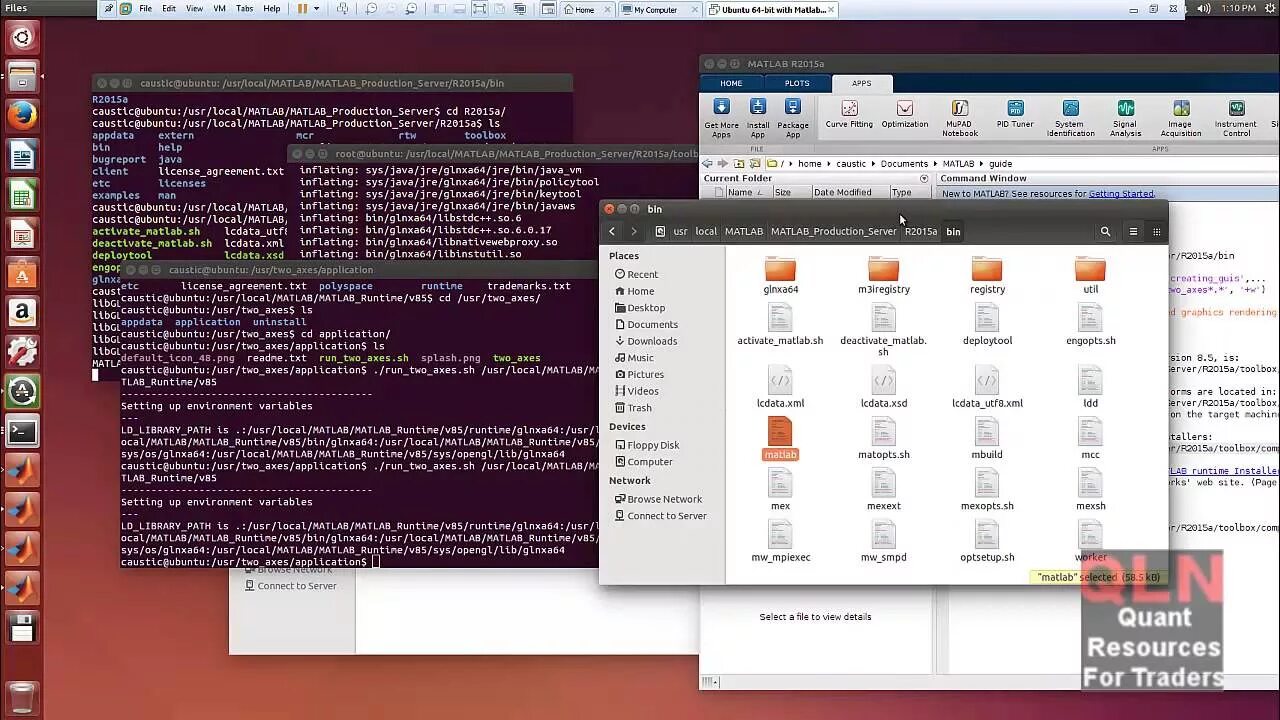Image resolution: width=1280 pixels, height=720 pixels.
Task: Open Terminal from the Ubuntu launcher
Action: (22, 431)
